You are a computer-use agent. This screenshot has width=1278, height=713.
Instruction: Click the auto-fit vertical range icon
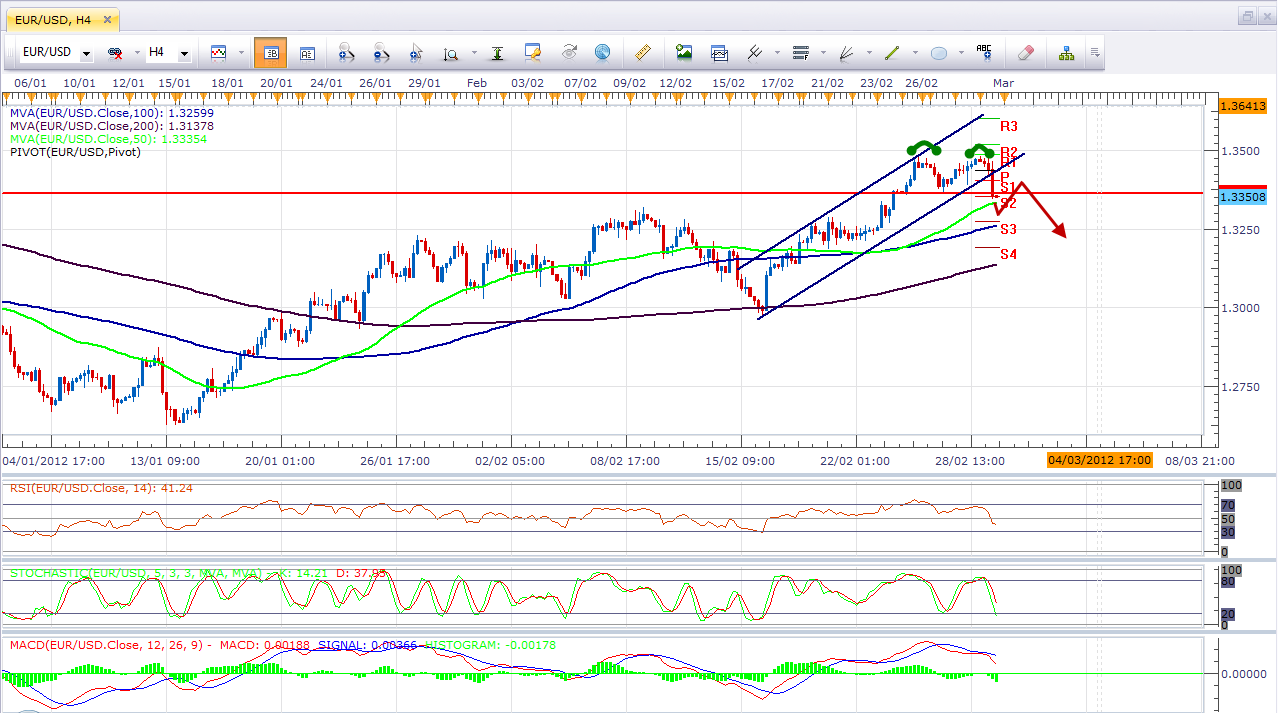(x=497, y=52)
